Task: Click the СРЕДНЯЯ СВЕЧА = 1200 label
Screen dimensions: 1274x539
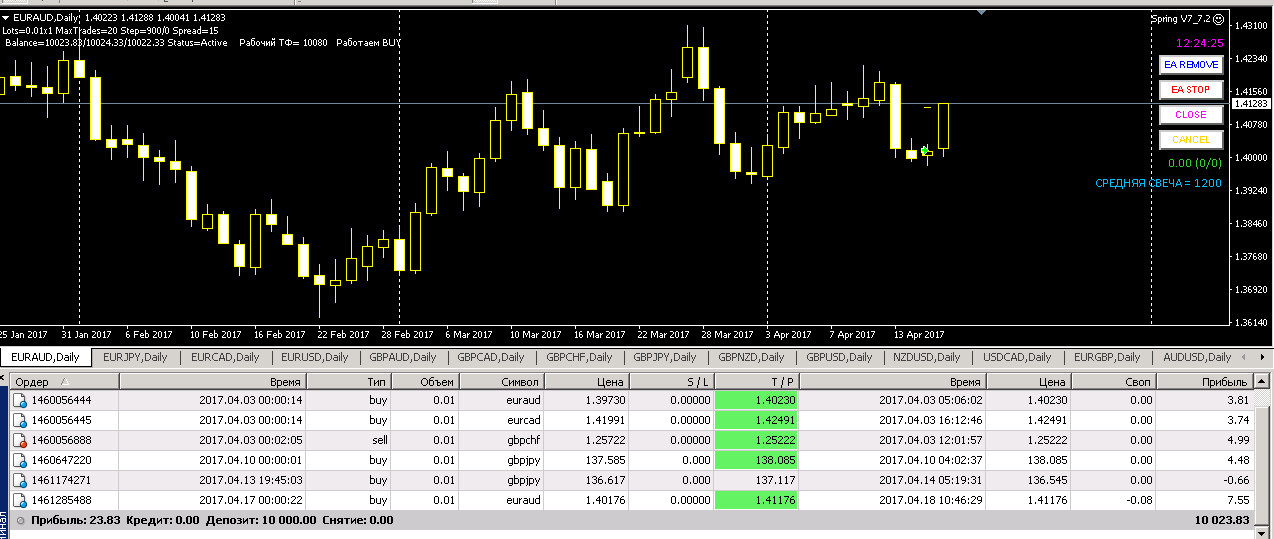Action: point(1158,183)
